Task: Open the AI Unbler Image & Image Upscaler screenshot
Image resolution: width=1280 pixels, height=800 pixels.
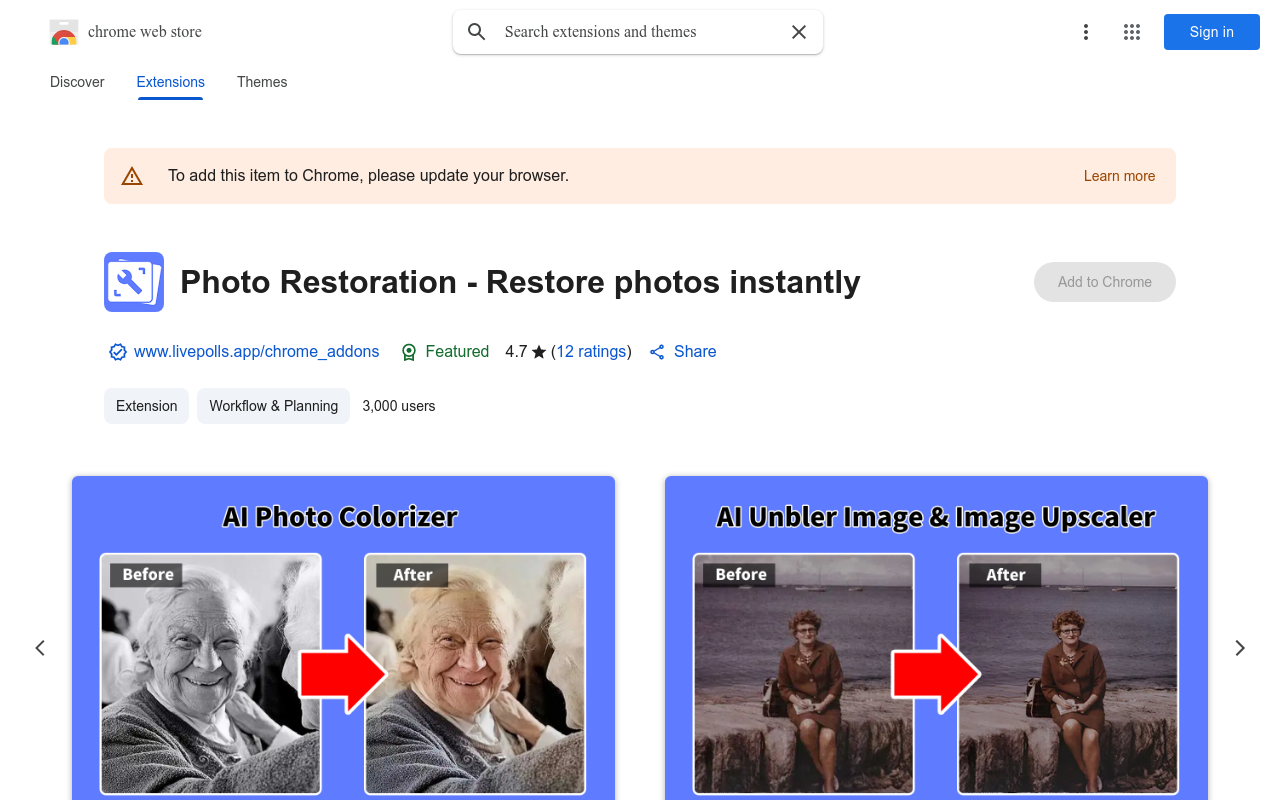Action: click(x=936, y=638)
